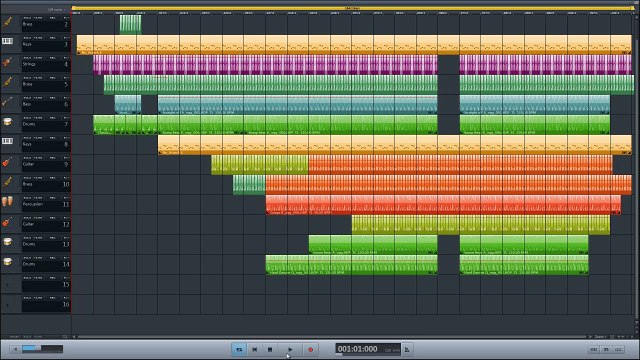Click the 001:01:000 time display
The image size is (640, 360).
pyautogui.click(x=358, y=349)
